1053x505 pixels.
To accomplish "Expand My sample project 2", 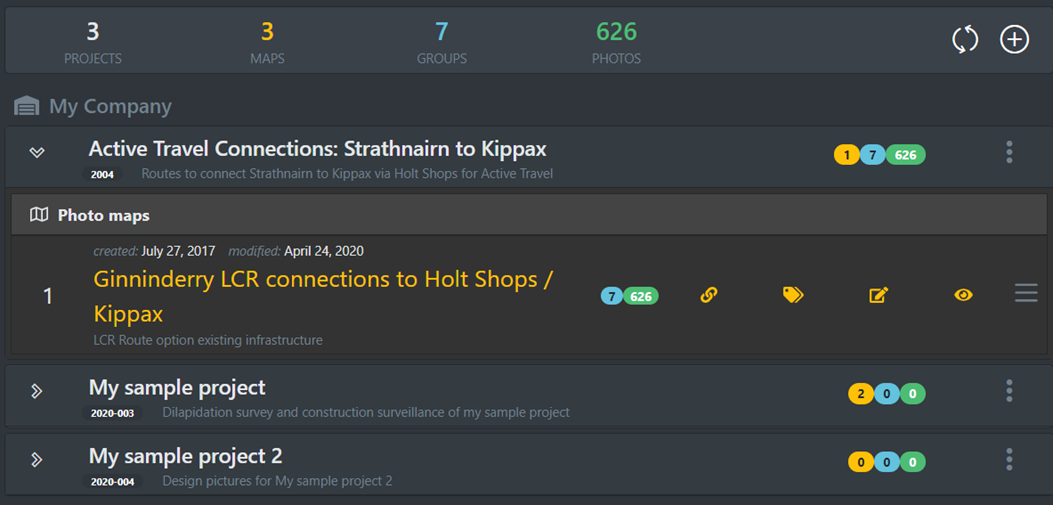I will (x=37, y=459).
